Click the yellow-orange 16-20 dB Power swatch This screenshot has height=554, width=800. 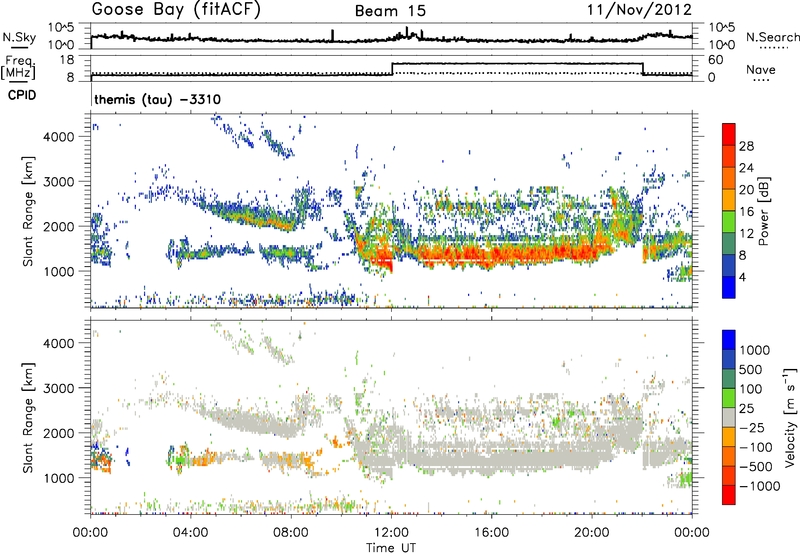(729, 200)
